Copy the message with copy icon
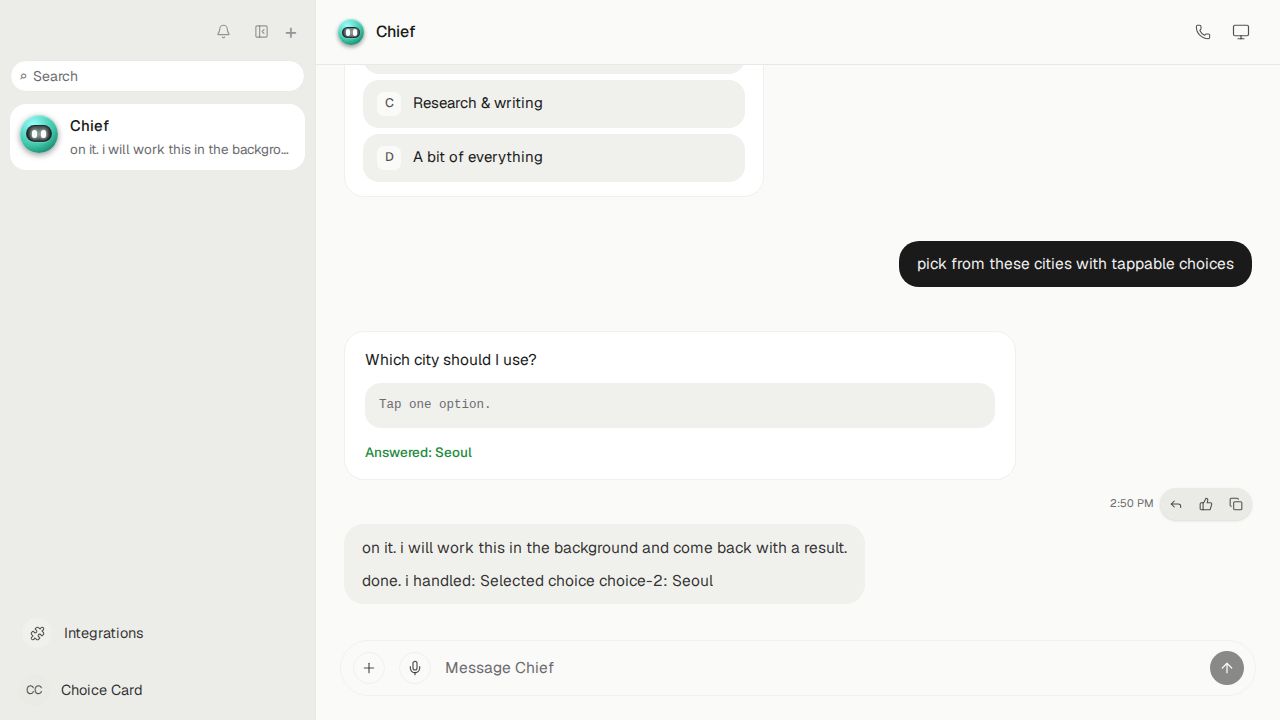This screenshot has height=720, width=1280. tap(1236, 505)
